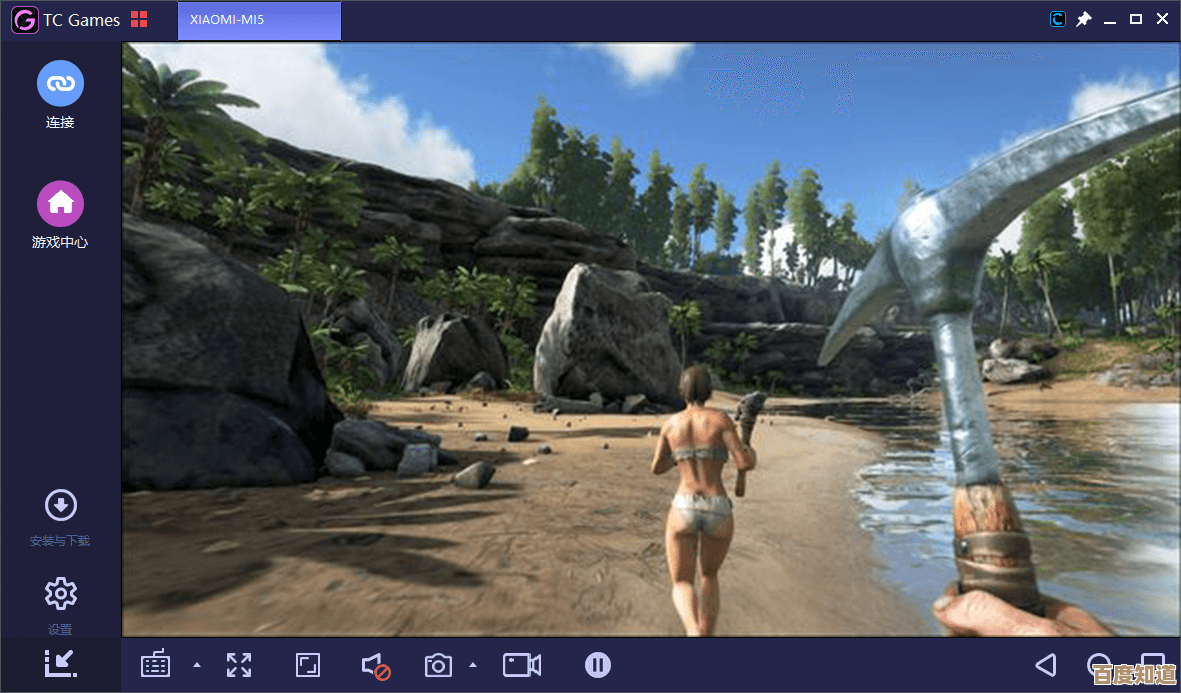
Task: Click the blue C icon in title bar
Action: 1057,19
